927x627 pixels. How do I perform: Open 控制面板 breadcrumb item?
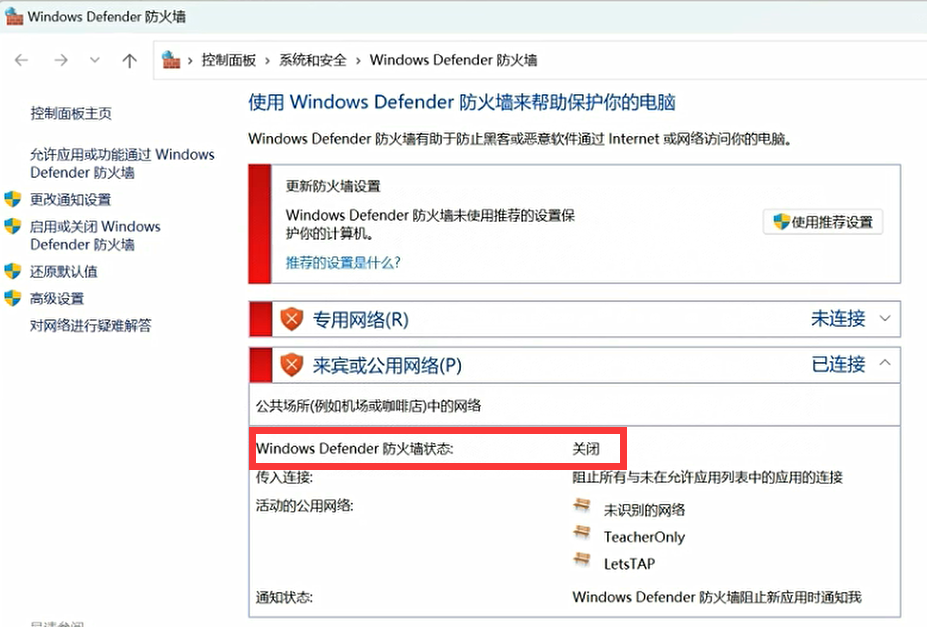tap(228, 60)
